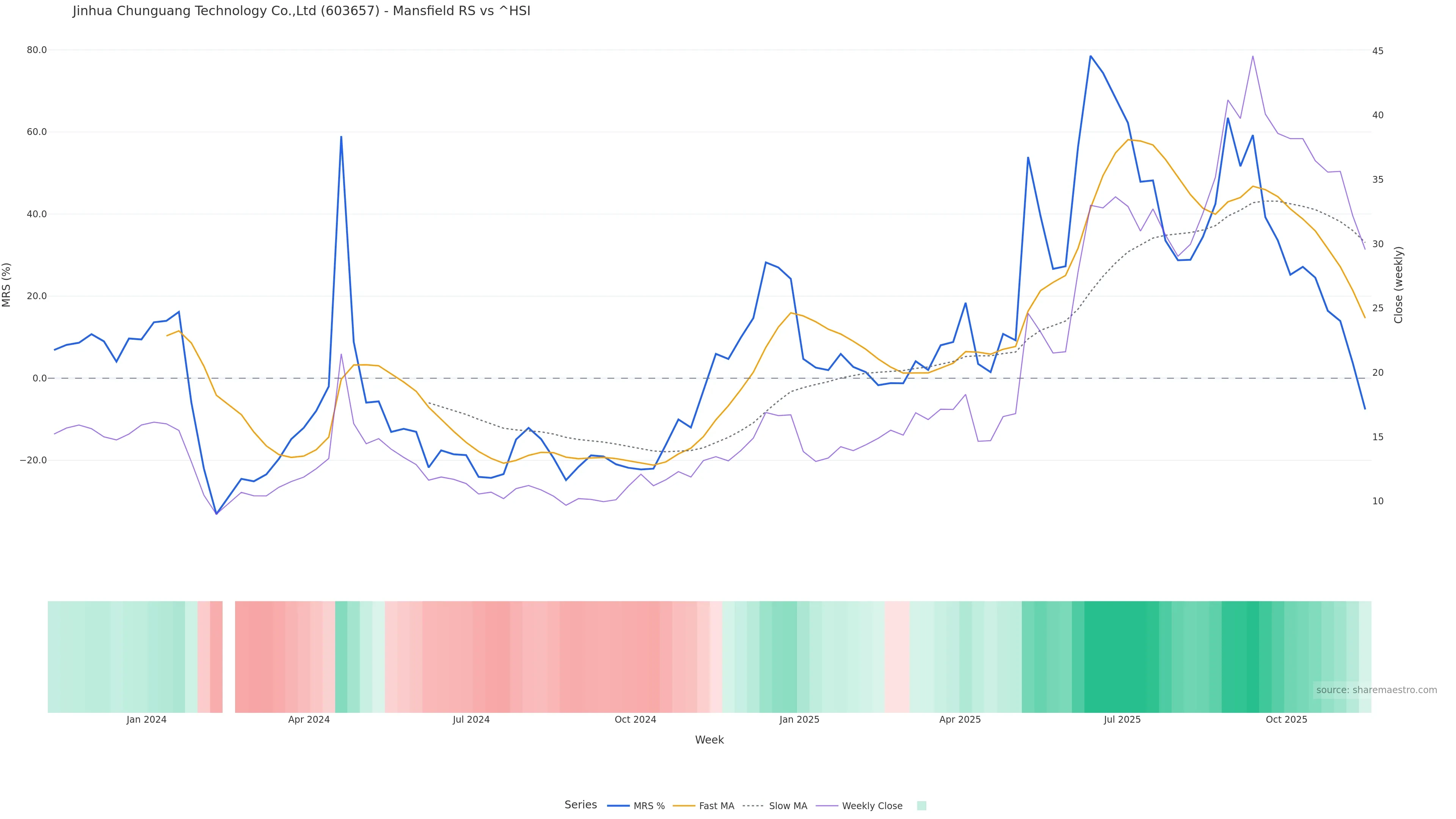Image resolution: width=1456 pixels, height=819 pixels.
Task: Click the green heatmap legend swatch
Action: (921, 806)
